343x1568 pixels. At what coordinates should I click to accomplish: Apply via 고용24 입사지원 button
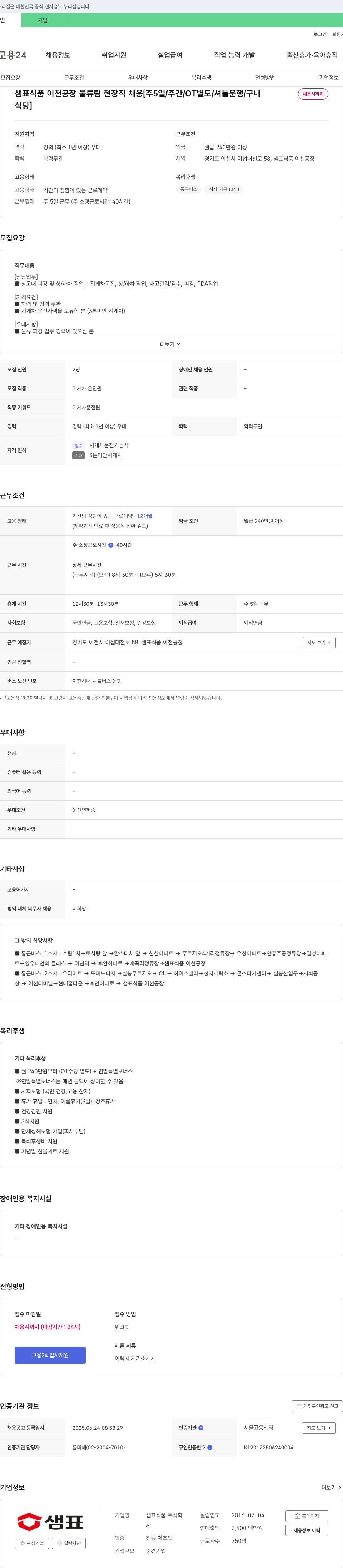pos(50,1355)
